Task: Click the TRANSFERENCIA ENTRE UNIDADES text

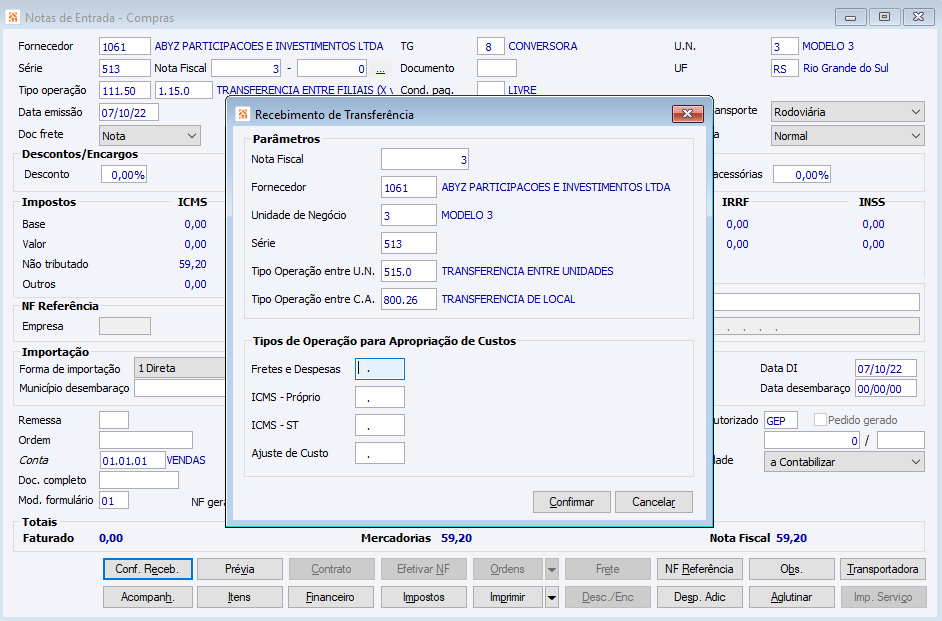Action: (x=527, y=271)
